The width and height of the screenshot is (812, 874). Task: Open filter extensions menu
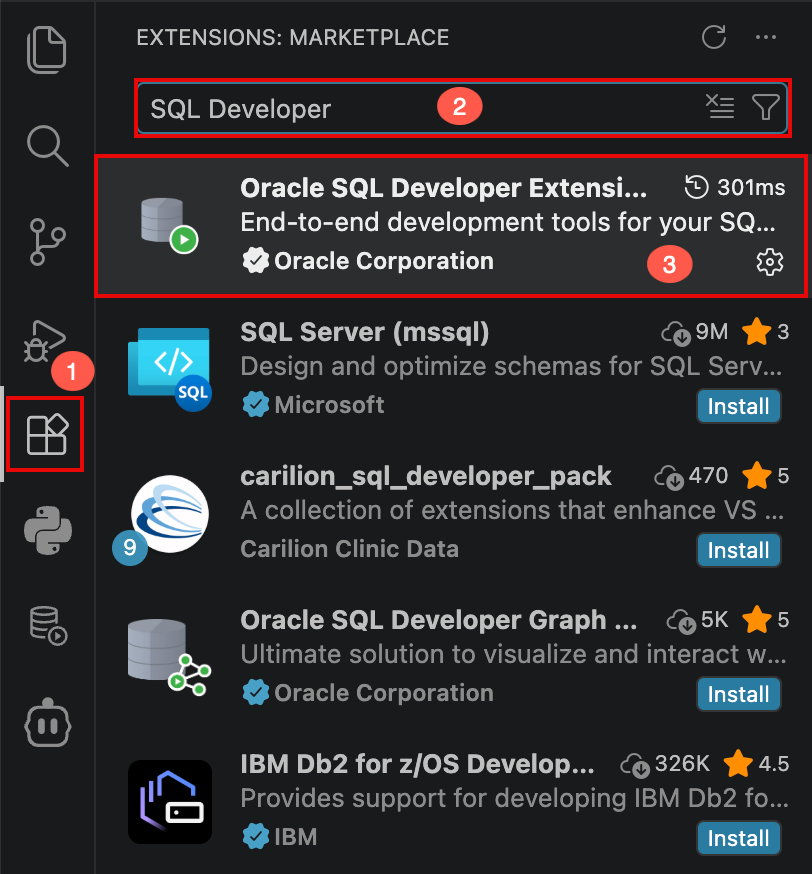coord(766,106)
